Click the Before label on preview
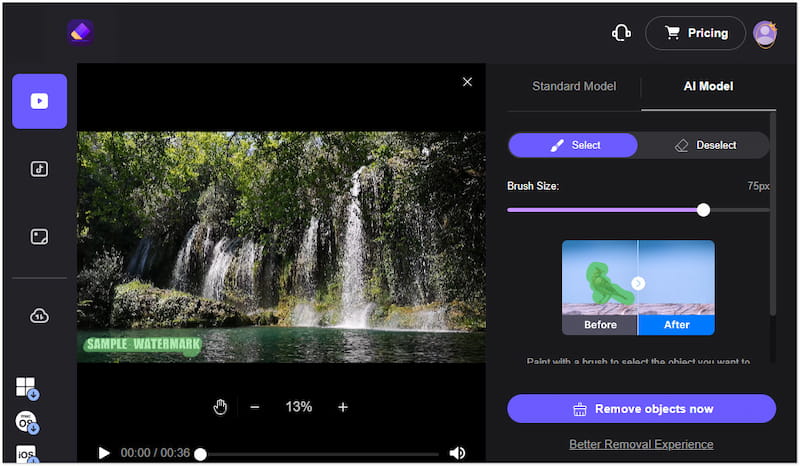 point(600,325)
